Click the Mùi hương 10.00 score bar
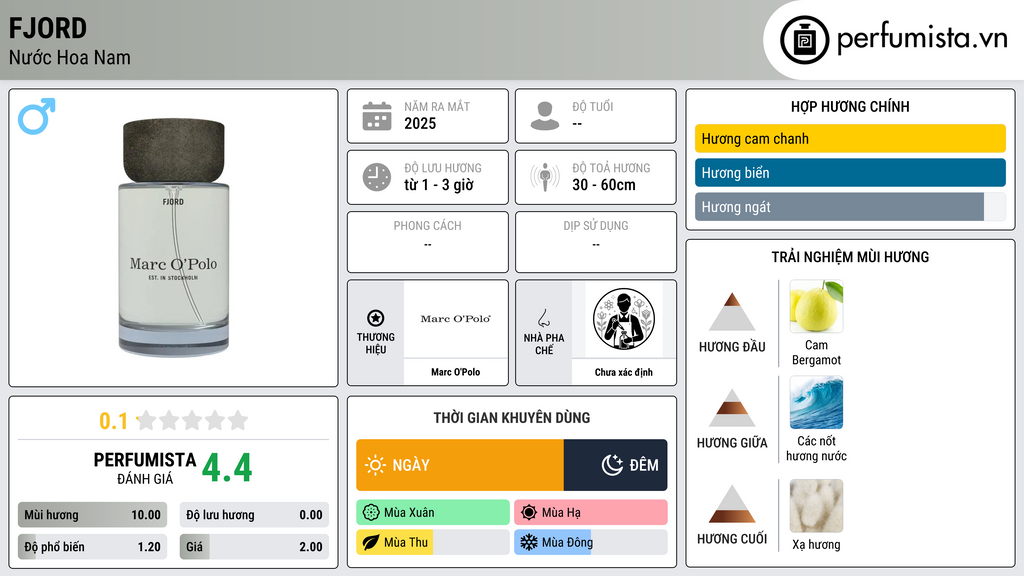Image resolution: width=1024 pixels, height=576 pixels. 92,515
